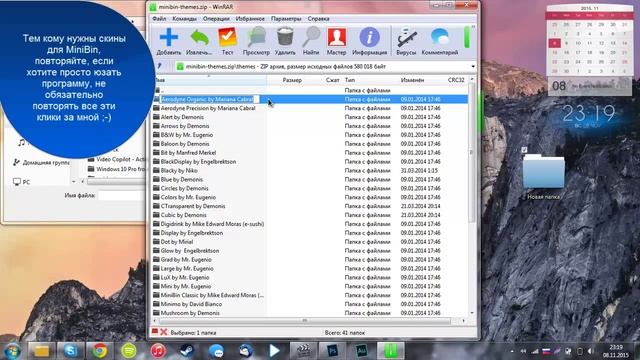Click the Извлечь (Extract) green arrow icon

199,38
